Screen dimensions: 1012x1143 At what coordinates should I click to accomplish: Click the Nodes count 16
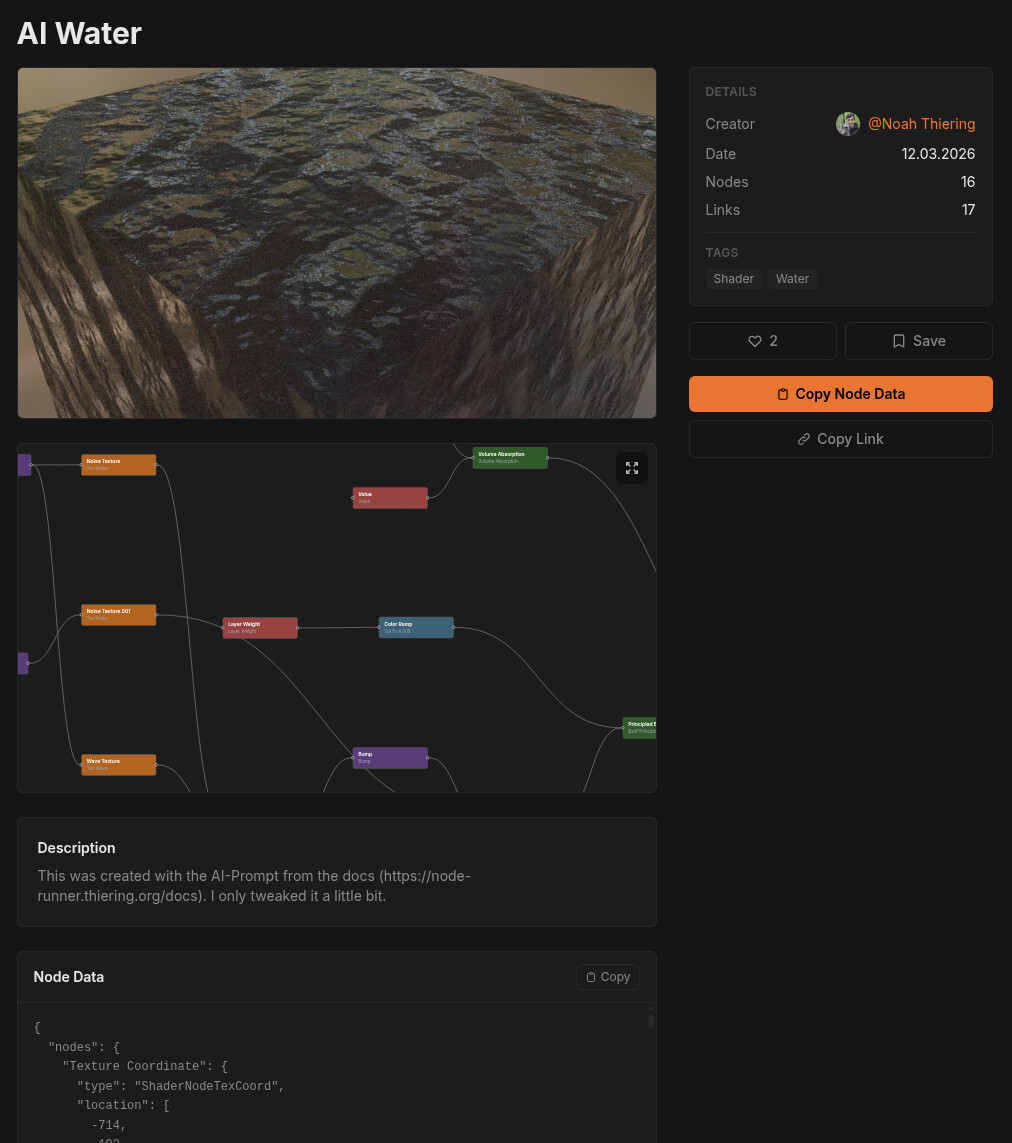tap(968, 182)
